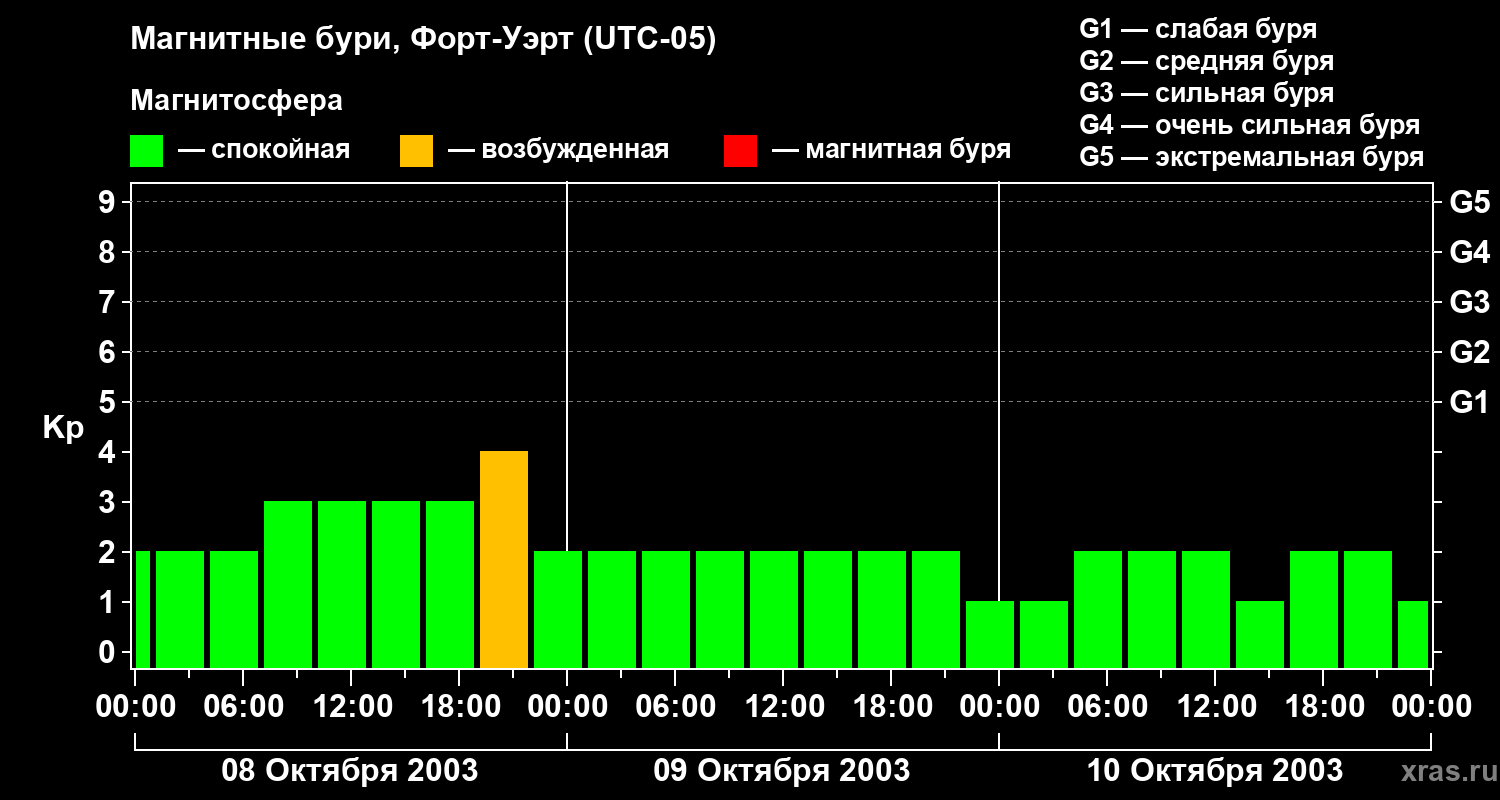Image resolution: width=1500 pixels, height=800 pixels.
Task: Click the 08 Октября 2003 date label
Action: pyautogui.click(x=349, y=771)
